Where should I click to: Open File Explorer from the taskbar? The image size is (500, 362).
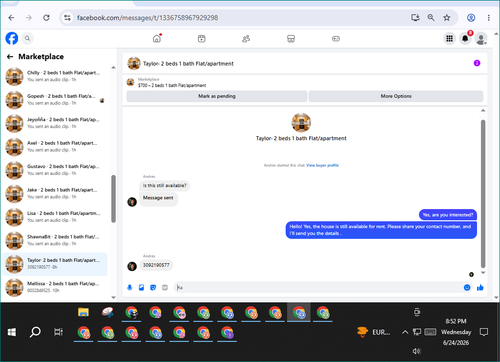tap(83, 312)
